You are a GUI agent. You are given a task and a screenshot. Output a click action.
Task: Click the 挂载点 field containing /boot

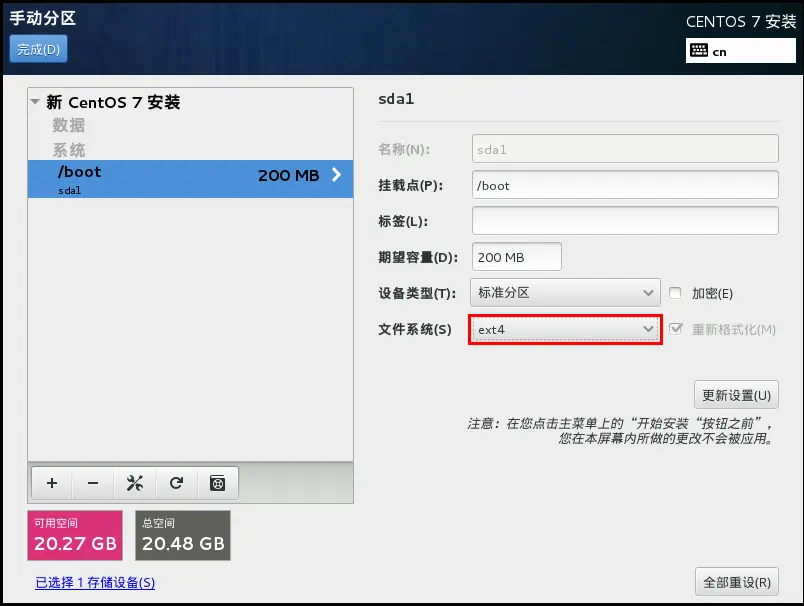click(625, 185)
